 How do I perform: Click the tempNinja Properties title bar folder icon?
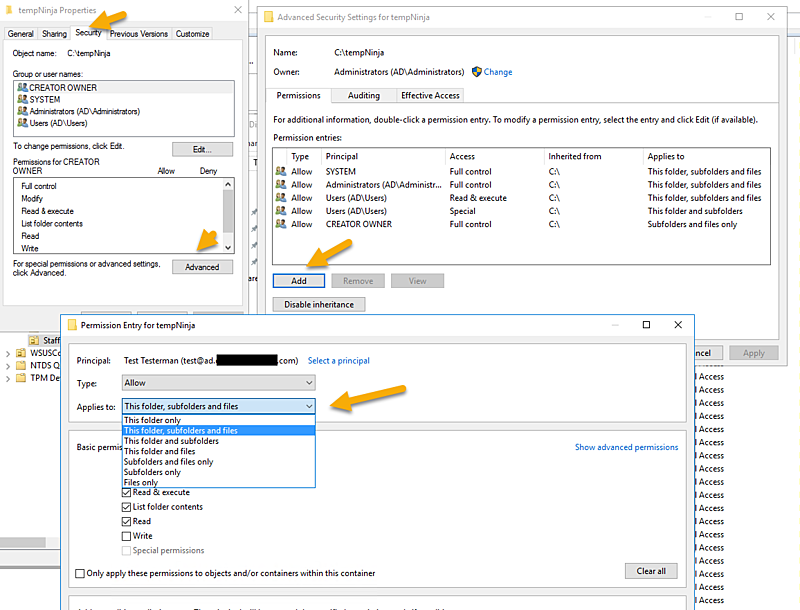click(x=8, y=10)
